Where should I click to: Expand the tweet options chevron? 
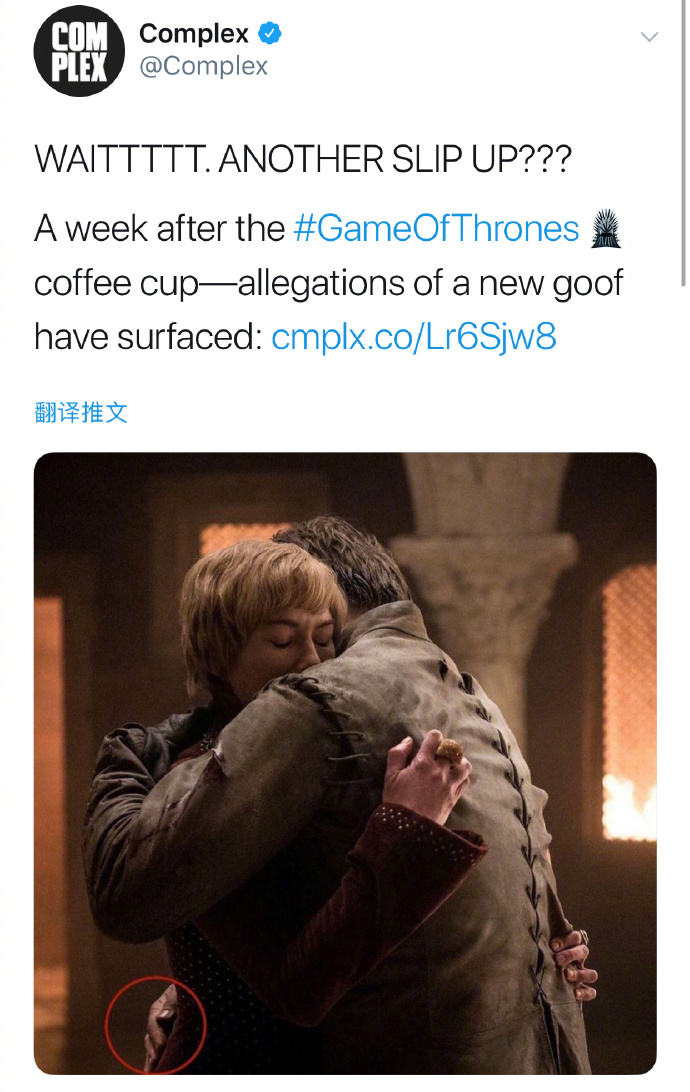[x=649, y=37]
